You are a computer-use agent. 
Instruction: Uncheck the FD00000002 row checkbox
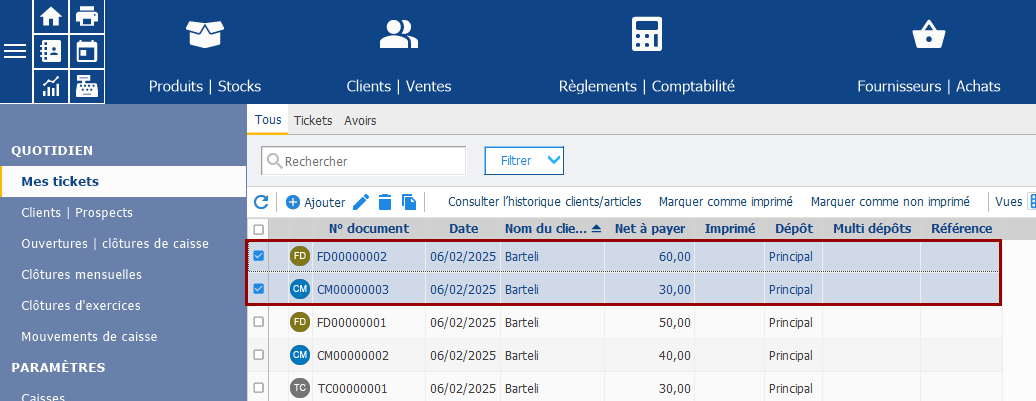(x=258, y=256)
